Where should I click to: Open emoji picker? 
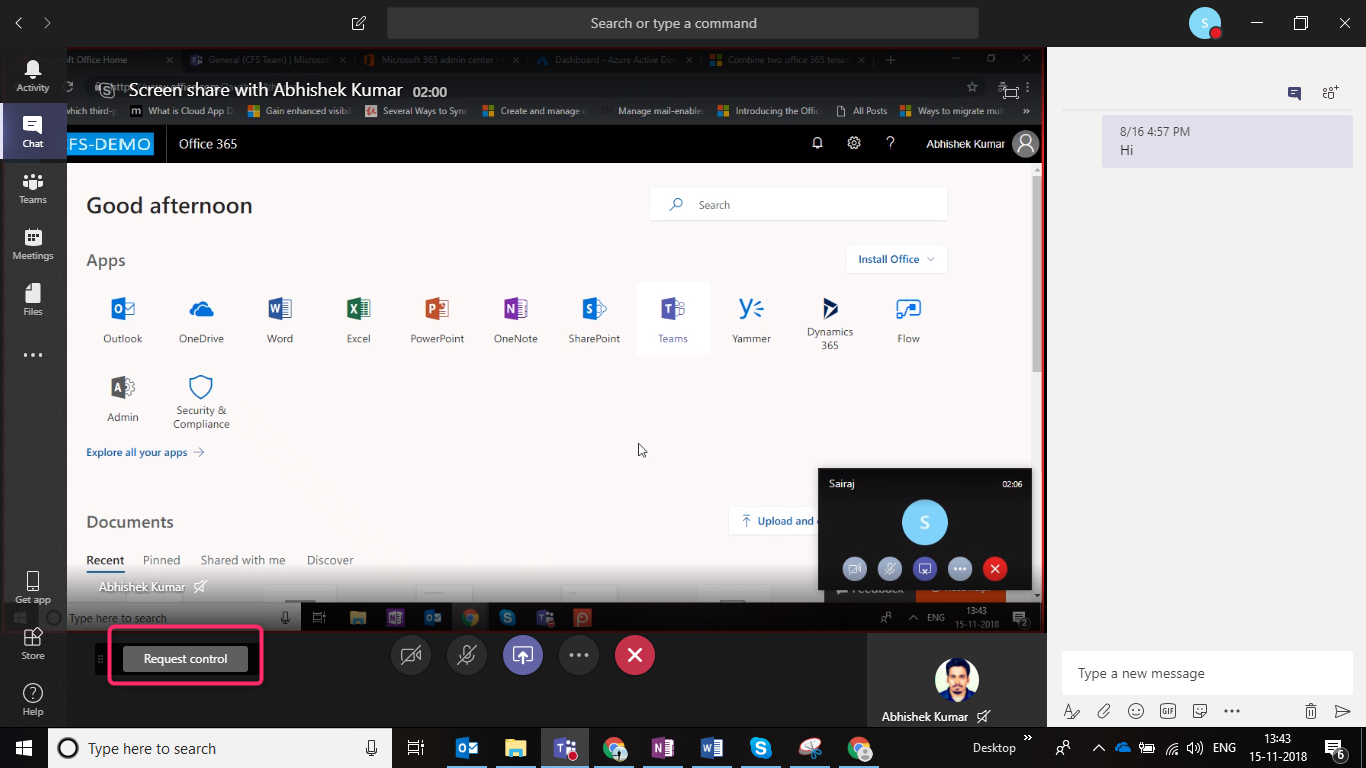pos(1136,711)
